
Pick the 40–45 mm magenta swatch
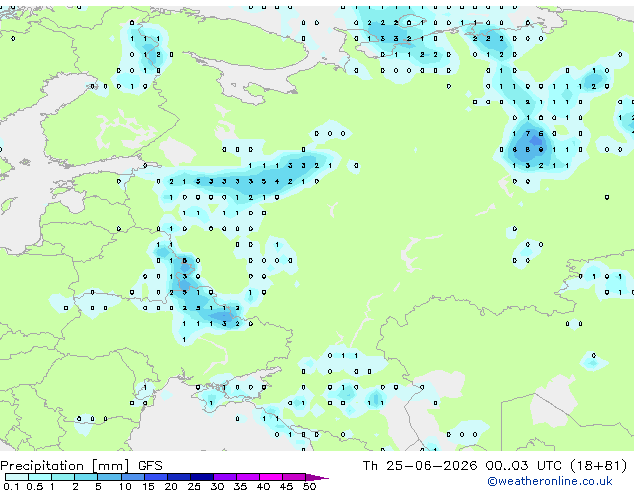(x=271, y=477)
